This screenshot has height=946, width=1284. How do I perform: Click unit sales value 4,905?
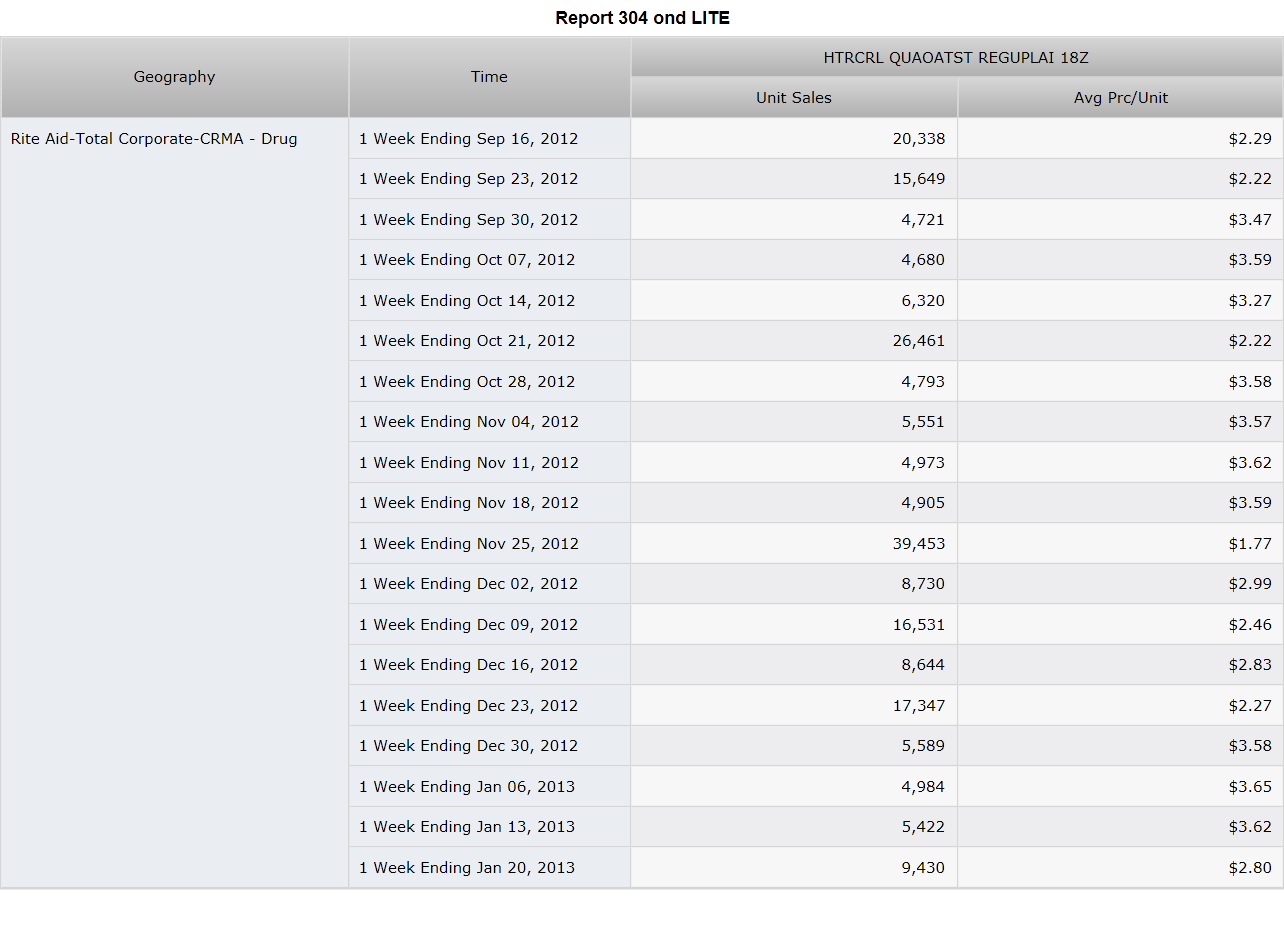[x=794, y=503]
